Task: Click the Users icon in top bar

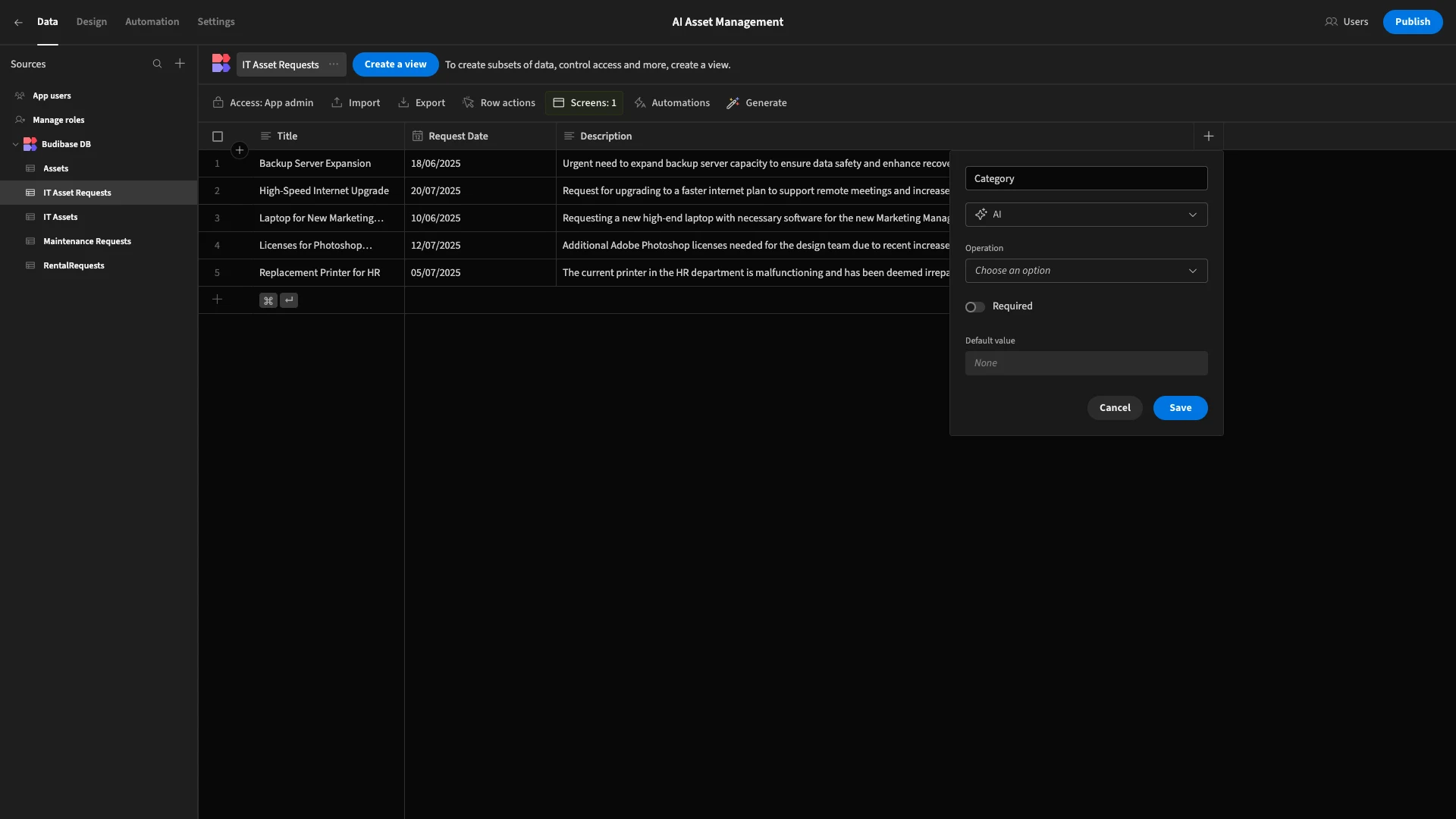Action: click(1331, 22)
